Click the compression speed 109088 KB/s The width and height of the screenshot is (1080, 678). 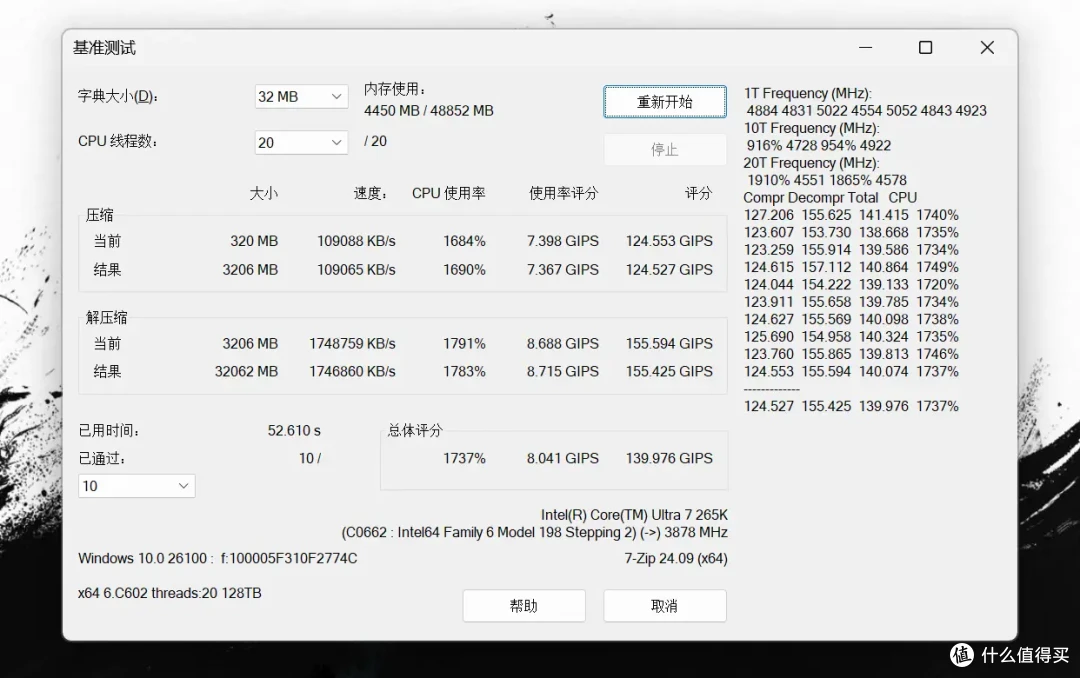pos(356,241)
